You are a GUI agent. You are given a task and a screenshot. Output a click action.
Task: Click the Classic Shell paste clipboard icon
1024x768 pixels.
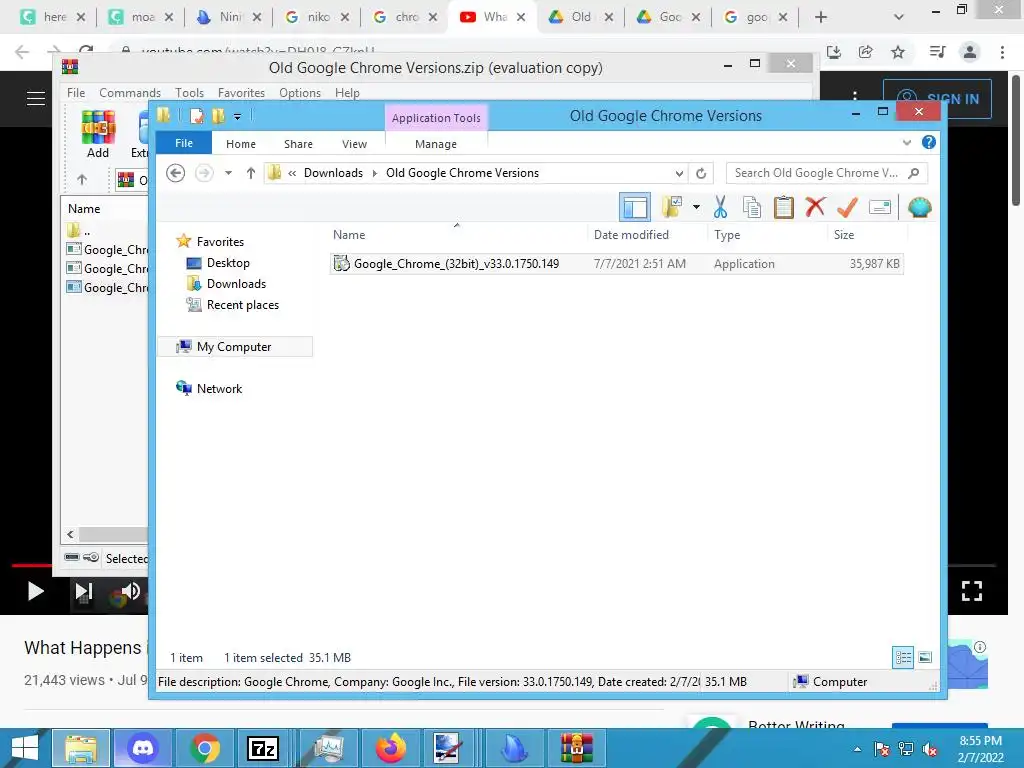pyautogui.click(x=784, y=208)
